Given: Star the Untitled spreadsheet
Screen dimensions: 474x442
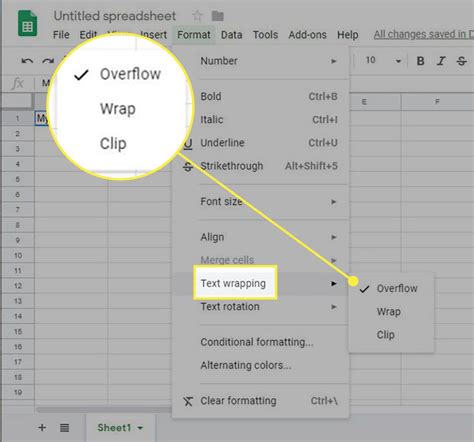Looking at the screenshot, I should point(197,16).
